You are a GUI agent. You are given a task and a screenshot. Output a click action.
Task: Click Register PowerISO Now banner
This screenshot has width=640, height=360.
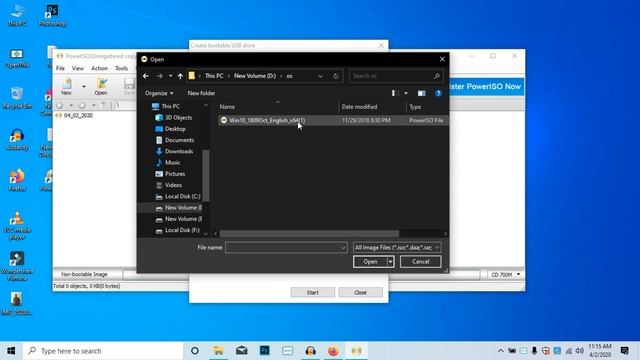click(486, 87)
